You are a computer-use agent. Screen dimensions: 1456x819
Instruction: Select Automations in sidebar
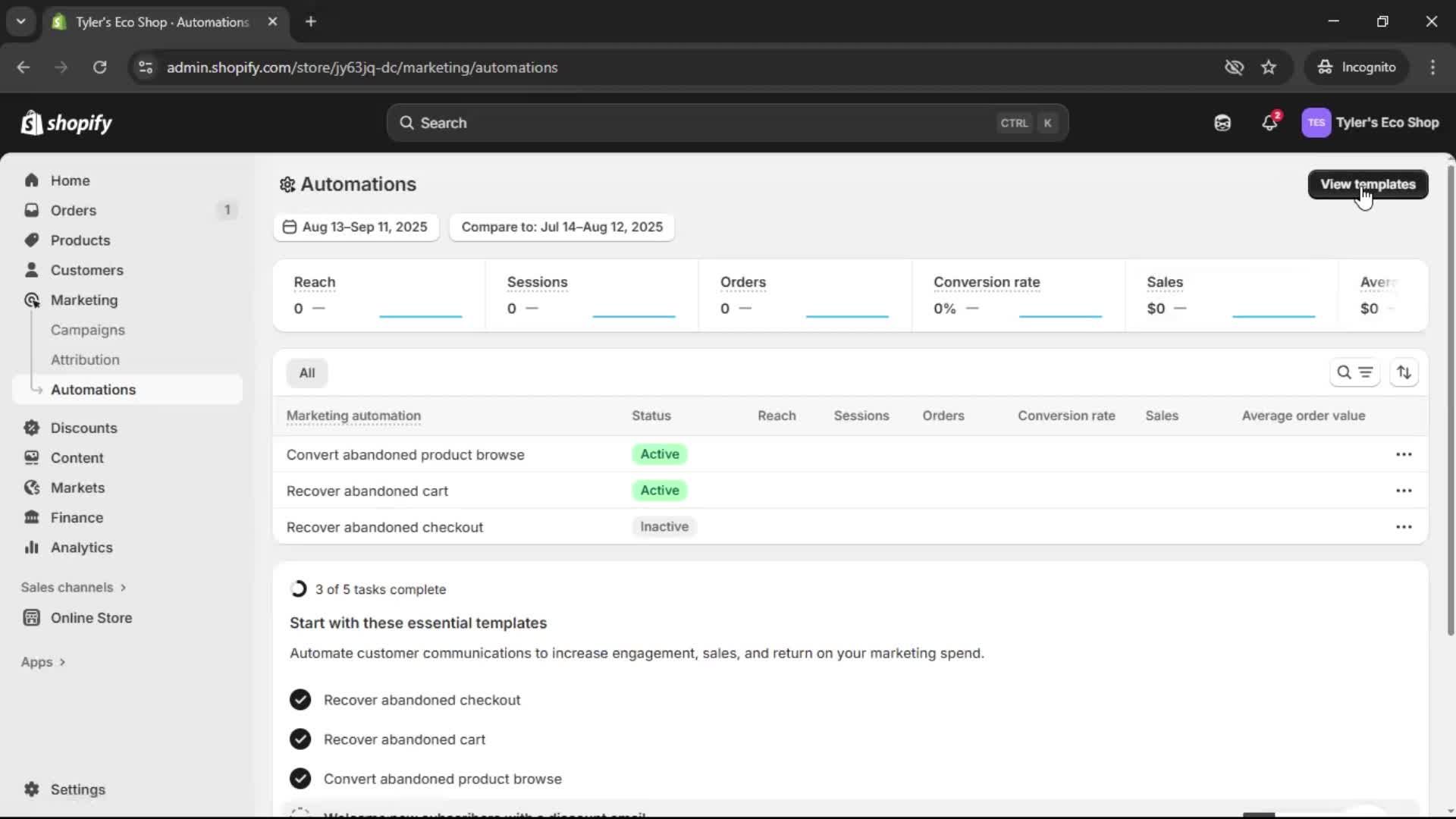[127, 389]
